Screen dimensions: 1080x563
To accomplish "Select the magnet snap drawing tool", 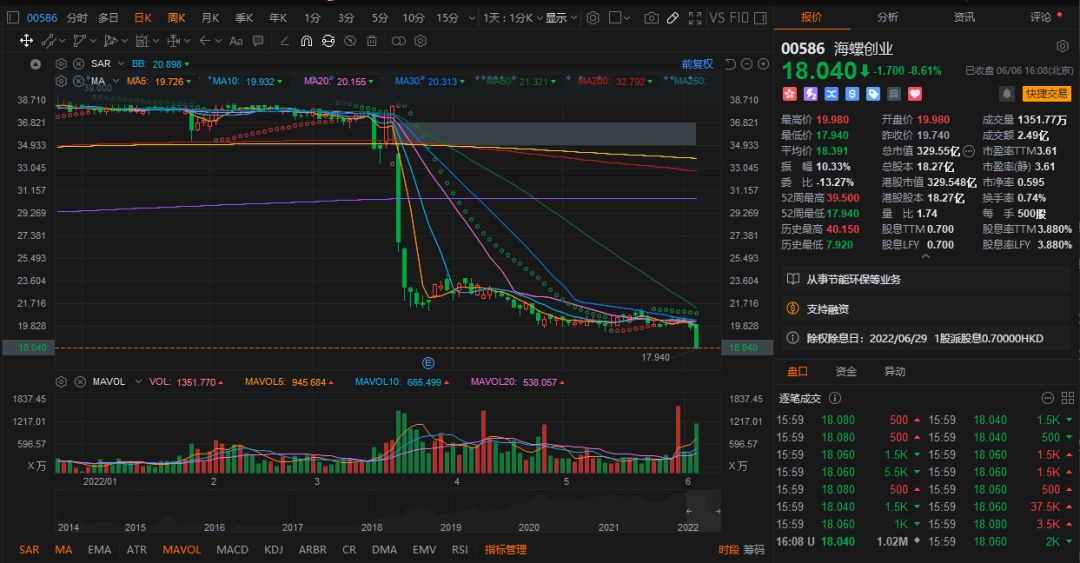I will coord(307,41).
